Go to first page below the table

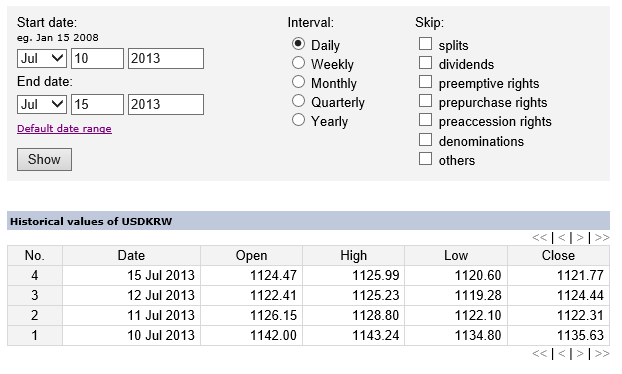pyautogui.click(x=539, y=353)
